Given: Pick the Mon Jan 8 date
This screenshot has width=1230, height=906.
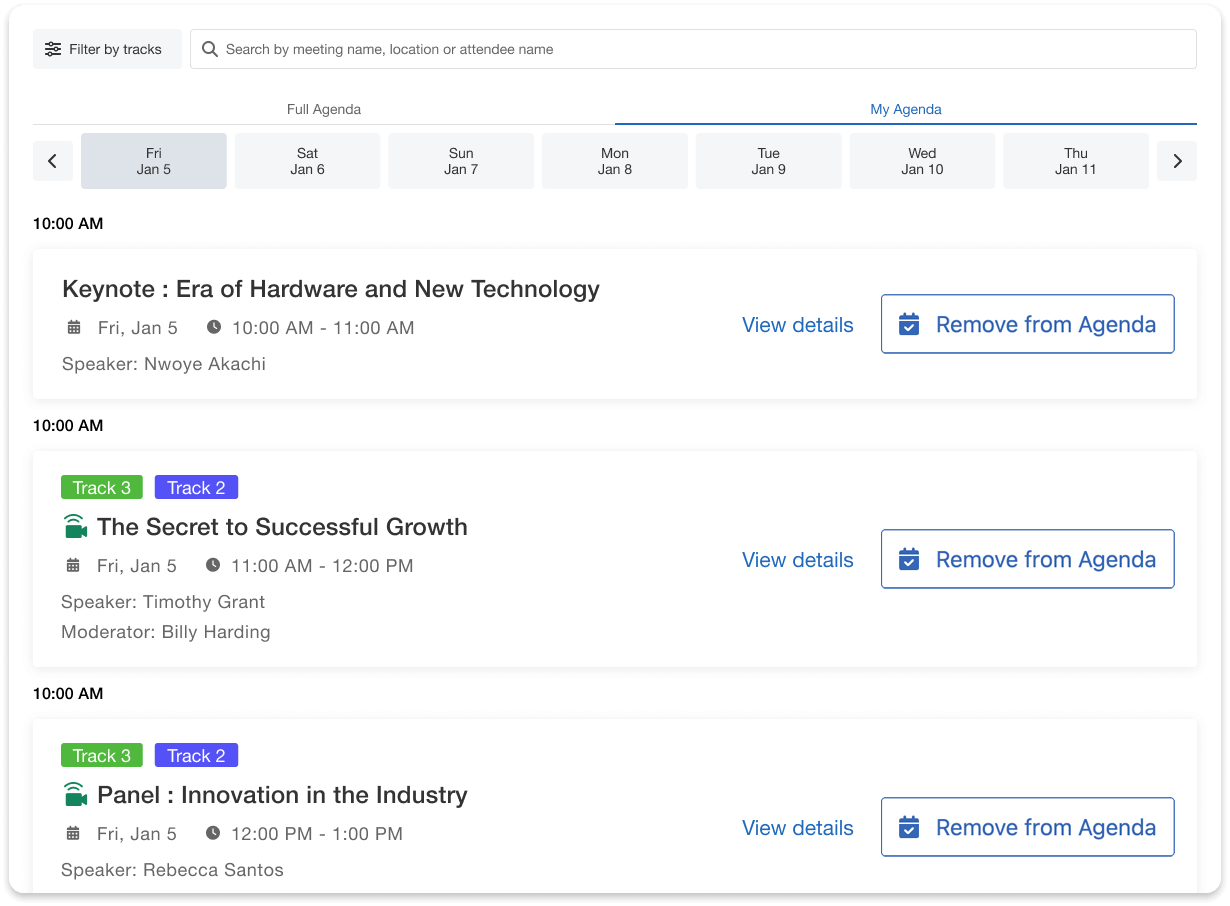Looking at the screenshot, I should [x=615, y=161].
